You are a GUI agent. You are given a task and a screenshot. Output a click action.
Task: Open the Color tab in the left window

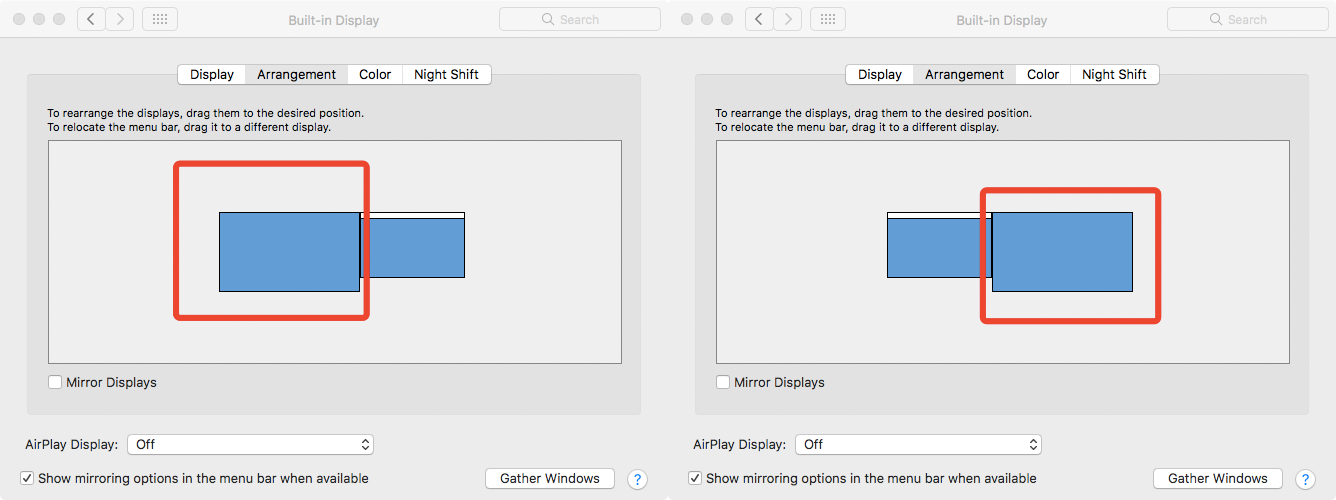tap(375, 74)
